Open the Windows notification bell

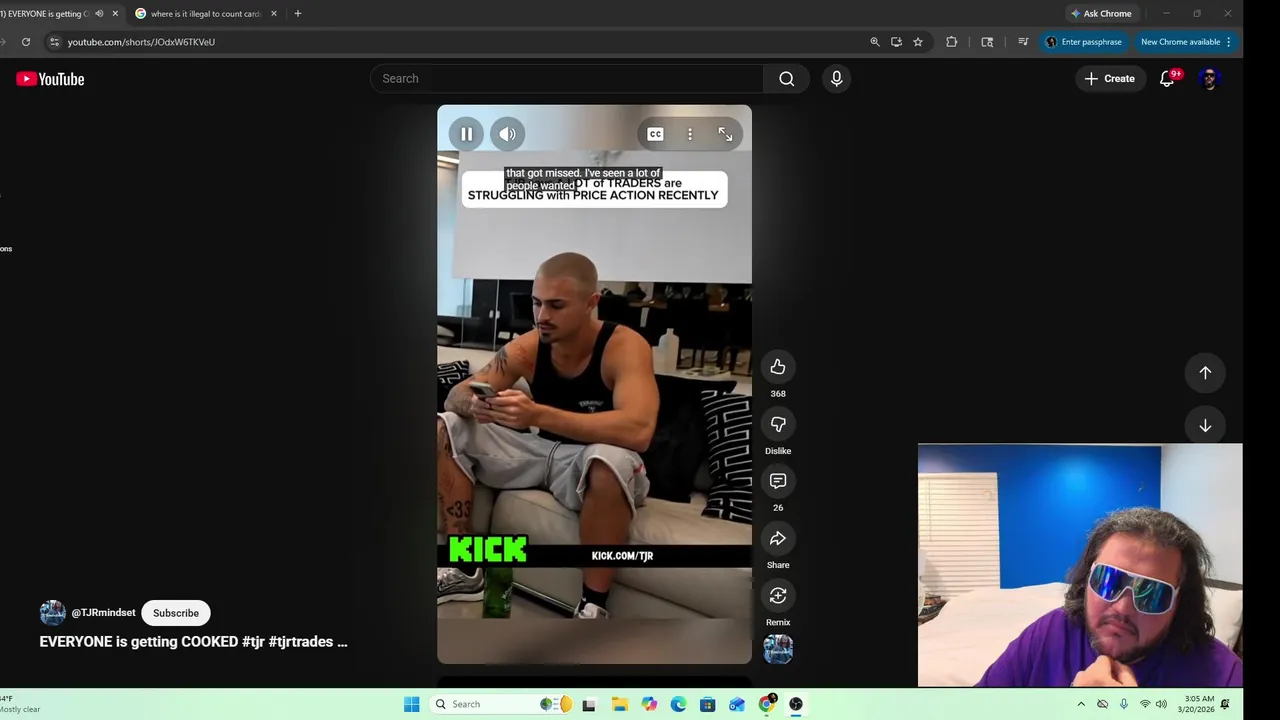pos(1225,704)
